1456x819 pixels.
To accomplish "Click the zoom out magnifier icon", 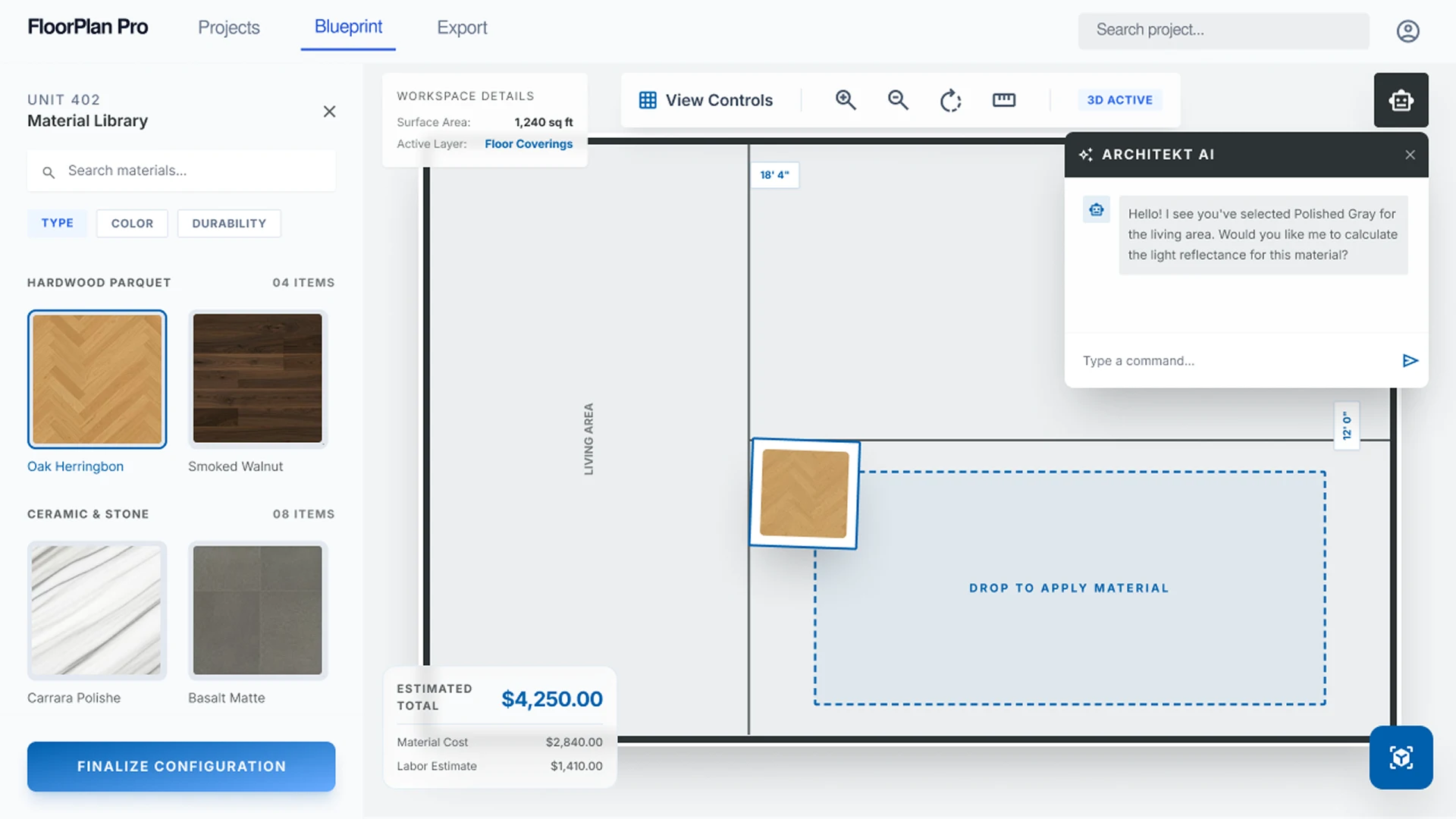I will click(898, 100).
